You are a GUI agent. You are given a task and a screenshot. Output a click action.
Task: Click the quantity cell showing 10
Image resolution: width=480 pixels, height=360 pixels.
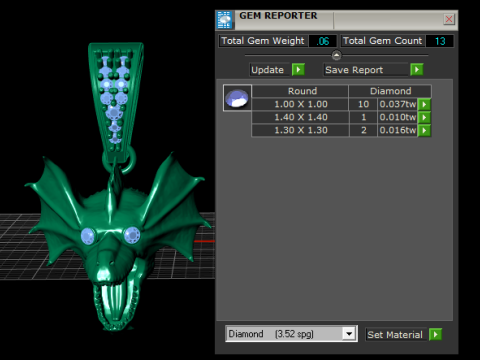pyautogui.click(x=363, y=104)
